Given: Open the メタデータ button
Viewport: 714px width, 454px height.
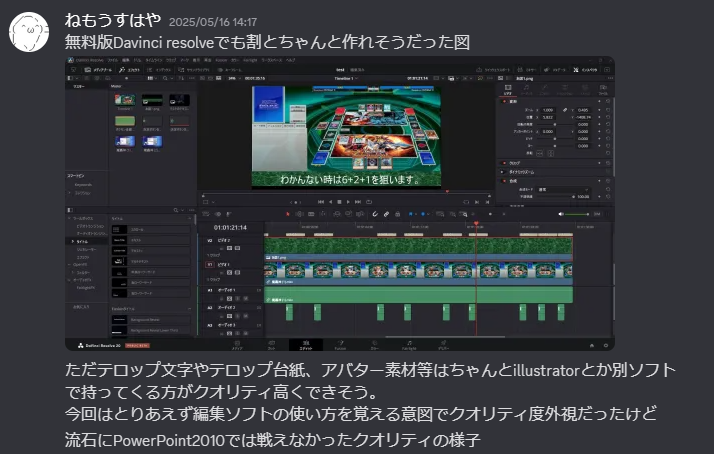Looking at the screenshot, I should pyautogui.click(x=555, y=70).
